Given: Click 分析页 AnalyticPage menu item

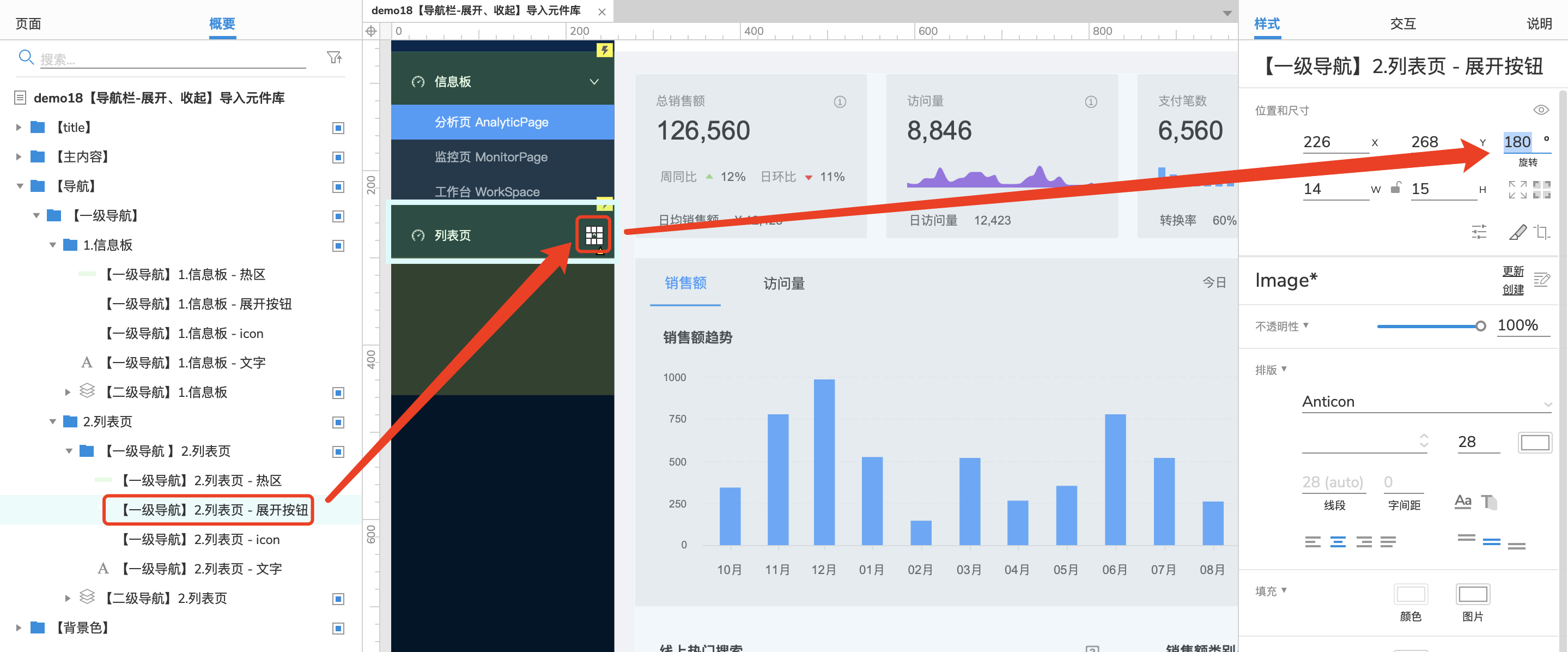Looking at the screenshot, I should [502, 122].
